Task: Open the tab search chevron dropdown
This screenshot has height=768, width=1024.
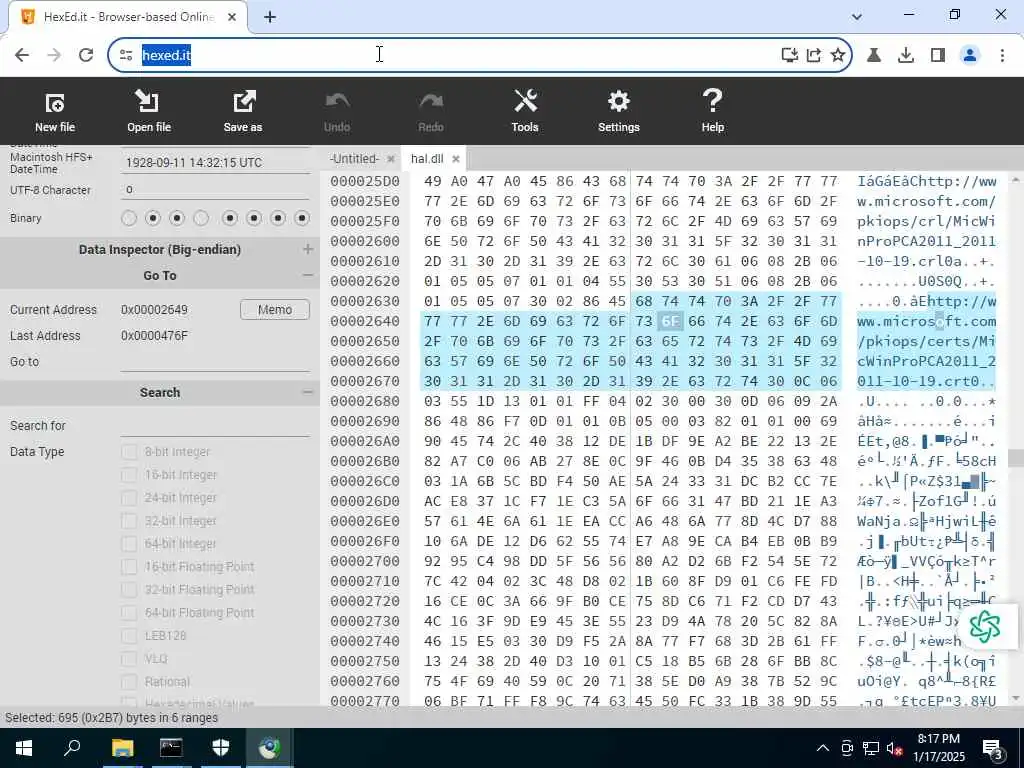Action: [x=857, y=17]
